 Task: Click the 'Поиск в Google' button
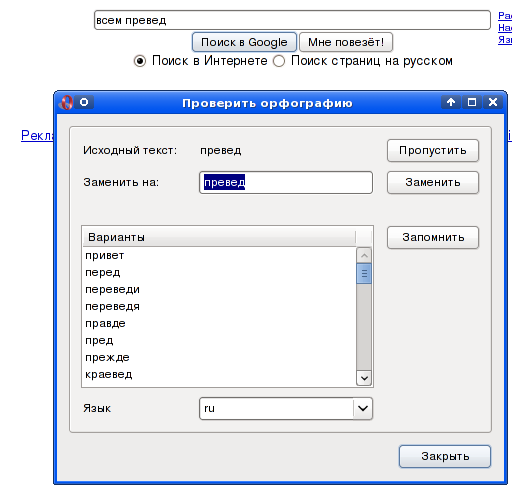click(x=244, y=42)
